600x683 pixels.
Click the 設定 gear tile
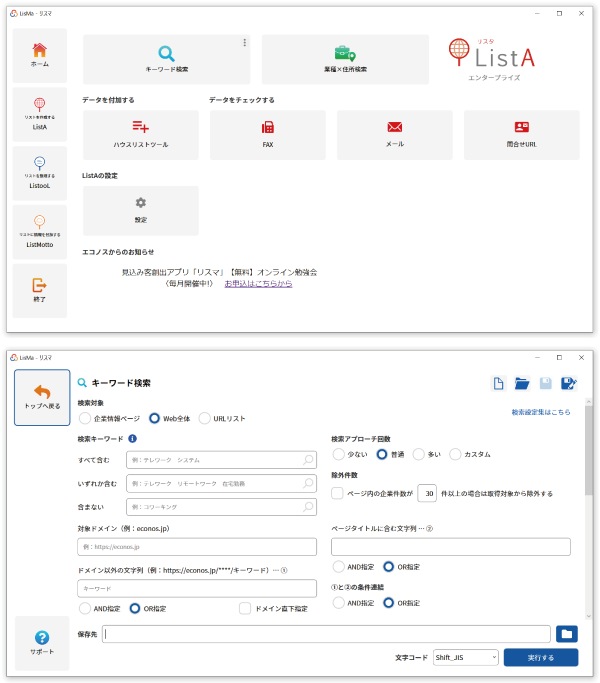pyautogui.click(x=140, y=209)
